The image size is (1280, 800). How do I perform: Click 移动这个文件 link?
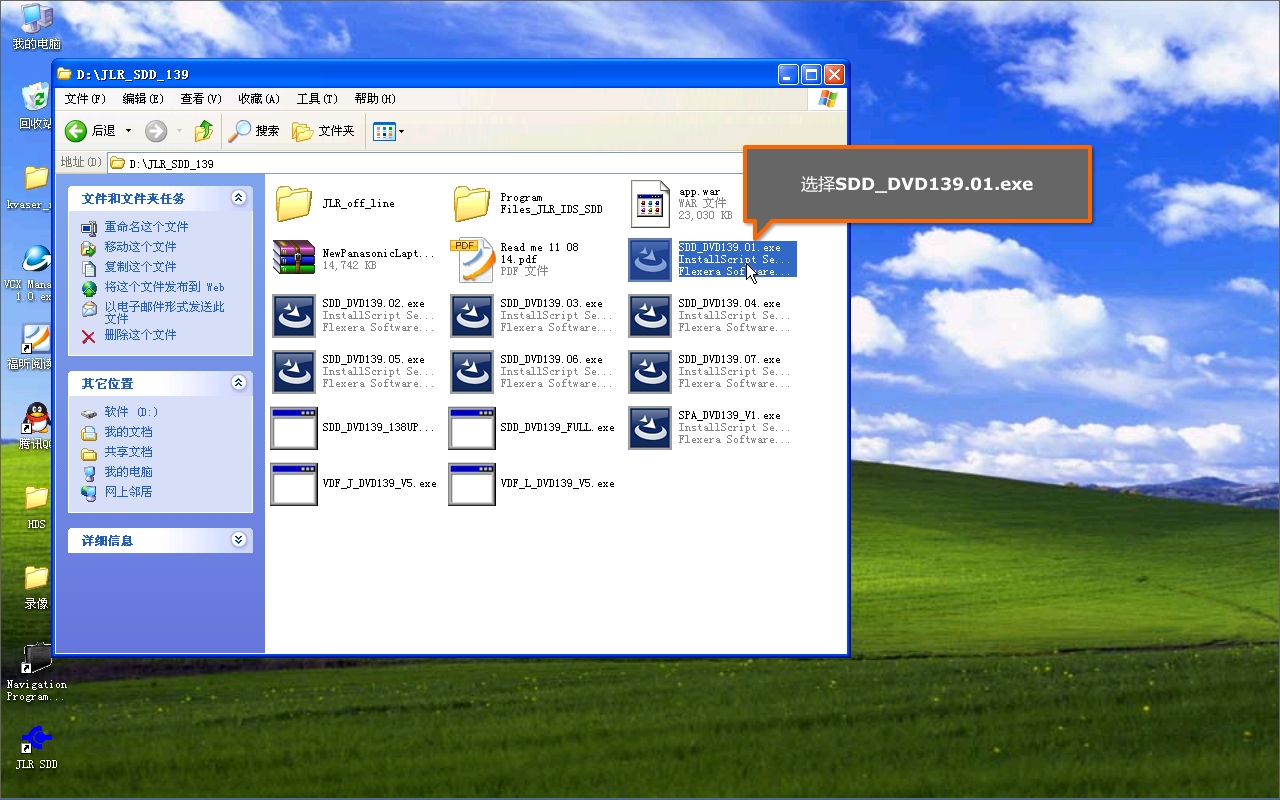point(140,247)
